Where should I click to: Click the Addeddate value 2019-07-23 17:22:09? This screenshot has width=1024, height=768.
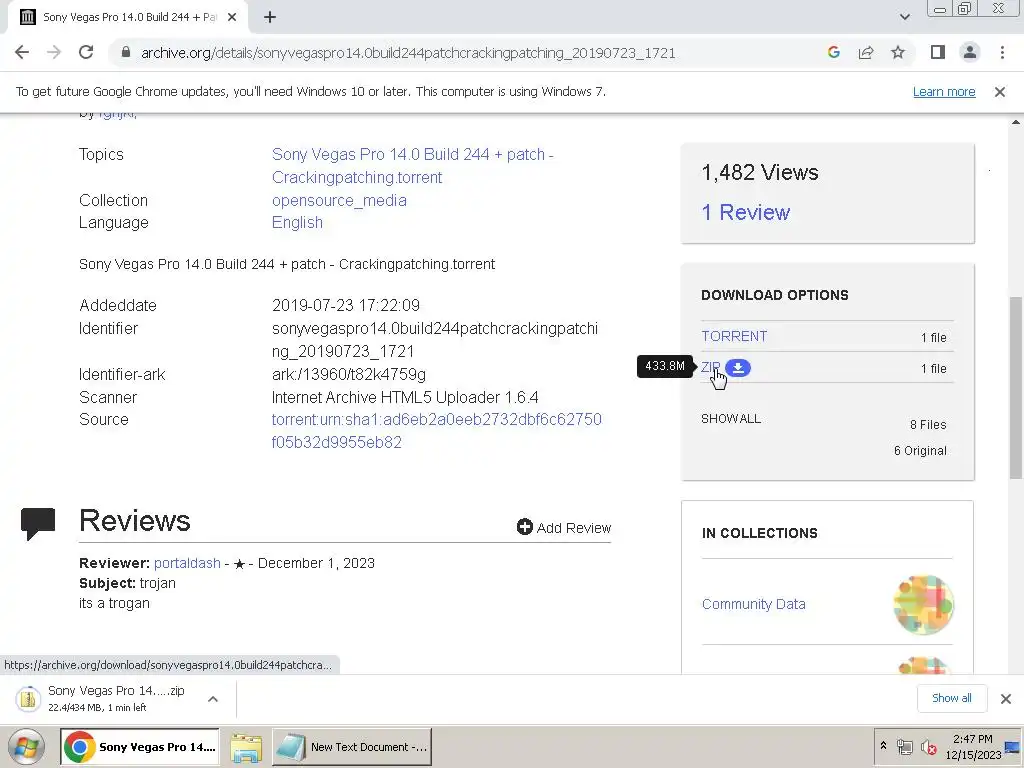[x=345, y=306]
